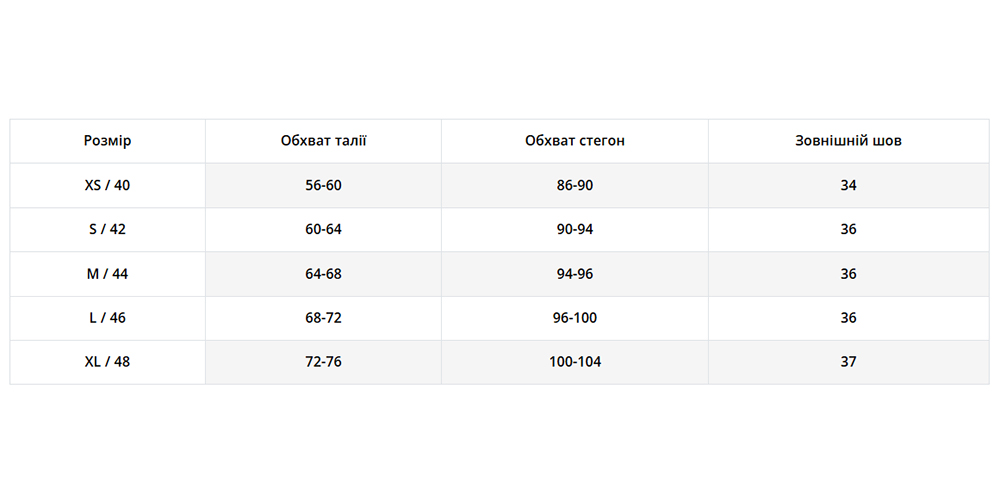
Task: Click hip value 94-96
Action: click(575, 274)
